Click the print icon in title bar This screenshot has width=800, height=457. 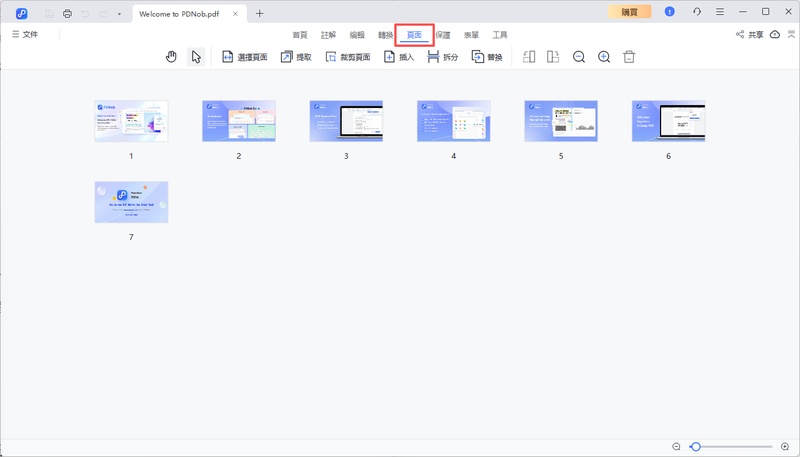(67, 13)
